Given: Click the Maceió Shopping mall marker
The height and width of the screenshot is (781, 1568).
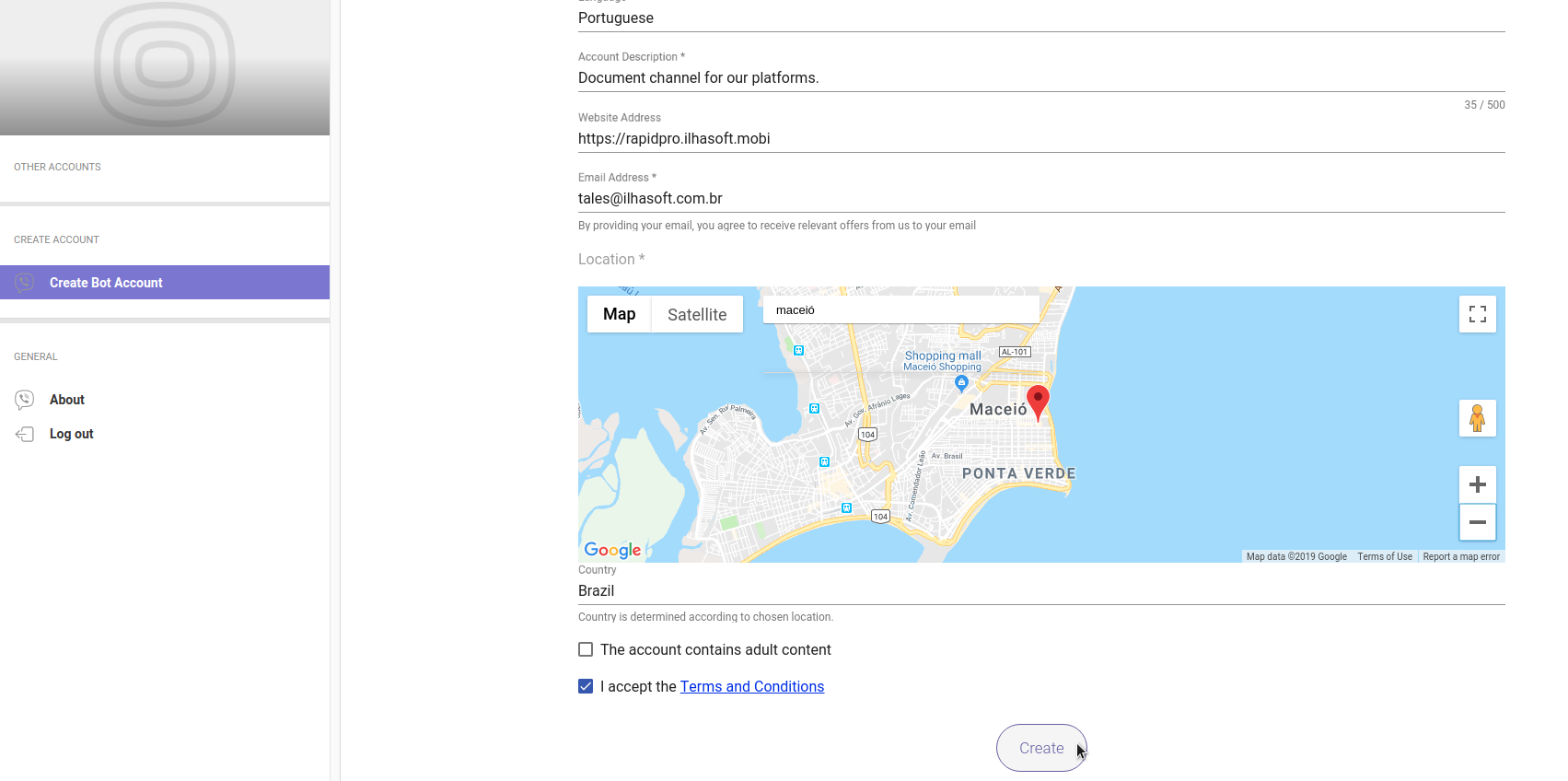Looking at the screenshot, I should click(x=961, y=382).
